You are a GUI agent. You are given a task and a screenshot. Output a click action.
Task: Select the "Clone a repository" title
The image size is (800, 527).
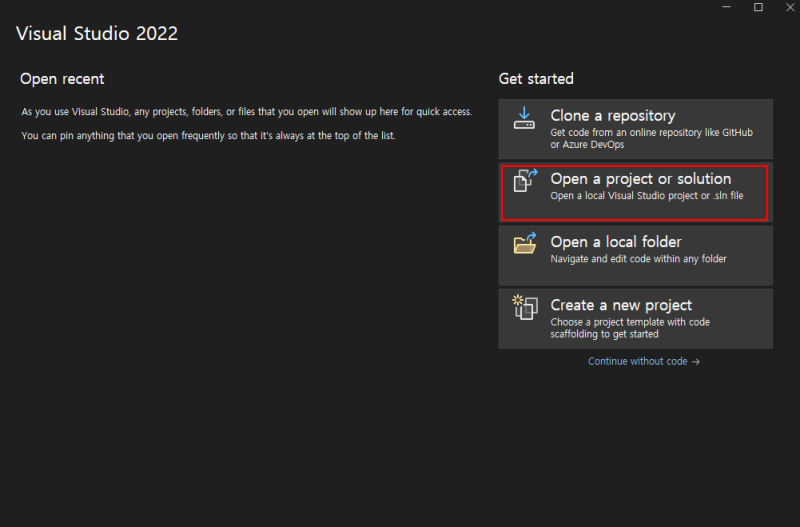pos(612,116)
